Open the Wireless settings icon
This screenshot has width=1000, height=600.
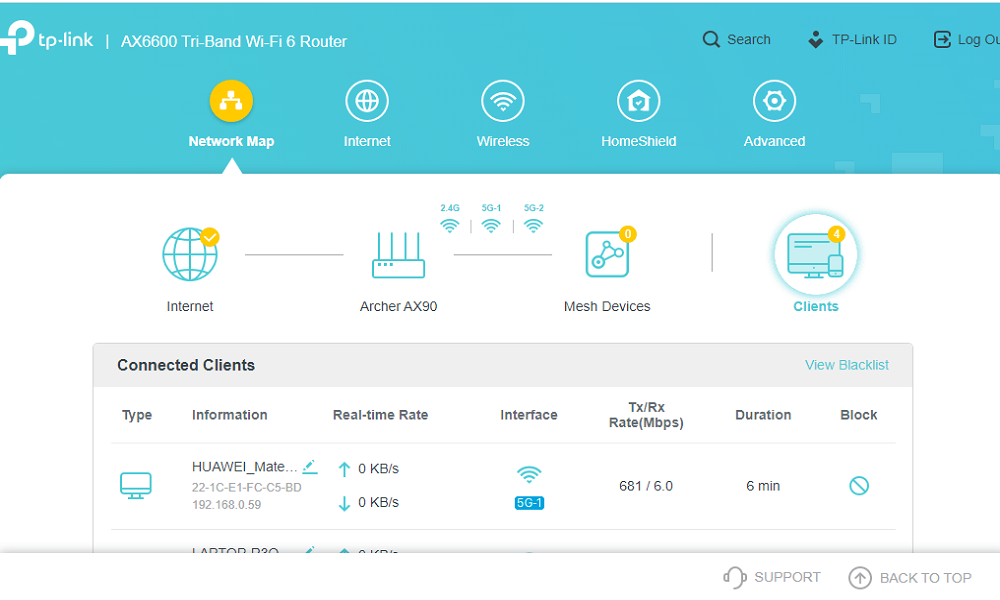[x=503, y=101]
